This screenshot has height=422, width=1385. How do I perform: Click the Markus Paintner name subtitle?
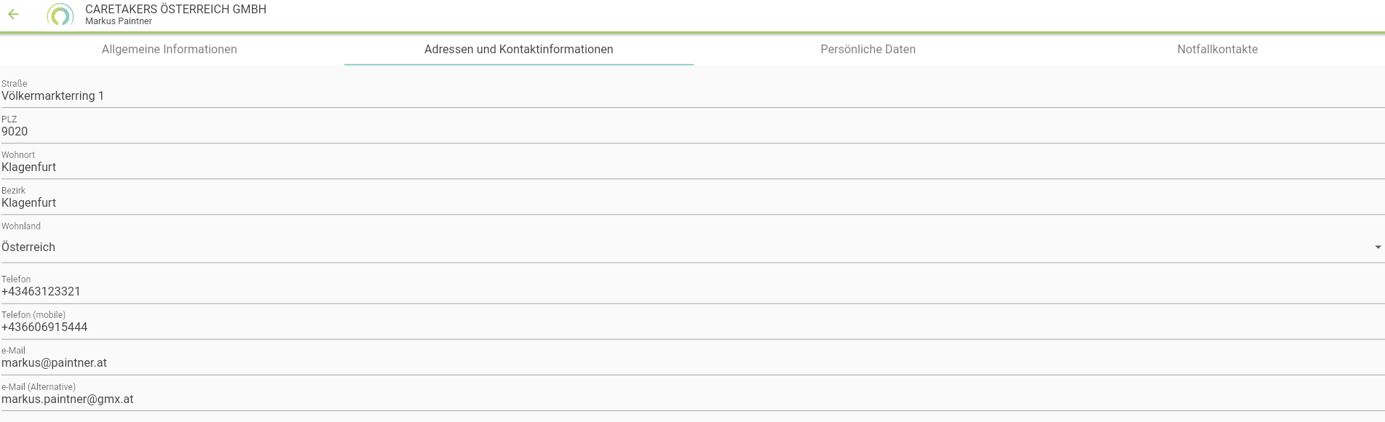tap(119, 22)
